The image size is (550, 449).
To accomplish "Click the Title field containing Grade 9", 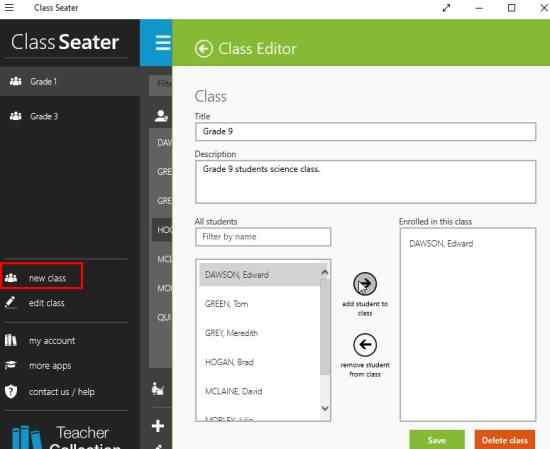I will tap(365, 132).
